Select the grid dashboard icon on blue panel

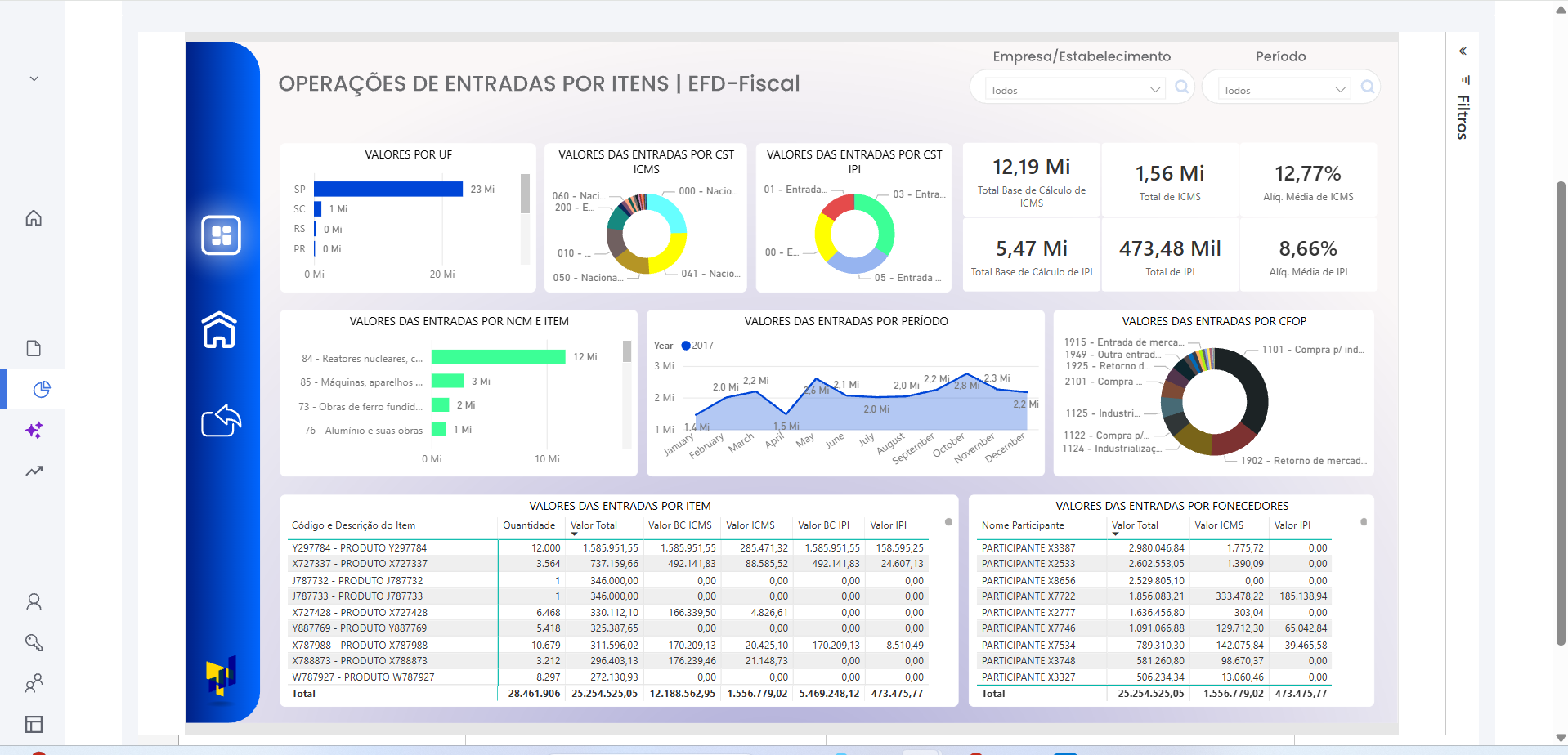coord(221,235)
